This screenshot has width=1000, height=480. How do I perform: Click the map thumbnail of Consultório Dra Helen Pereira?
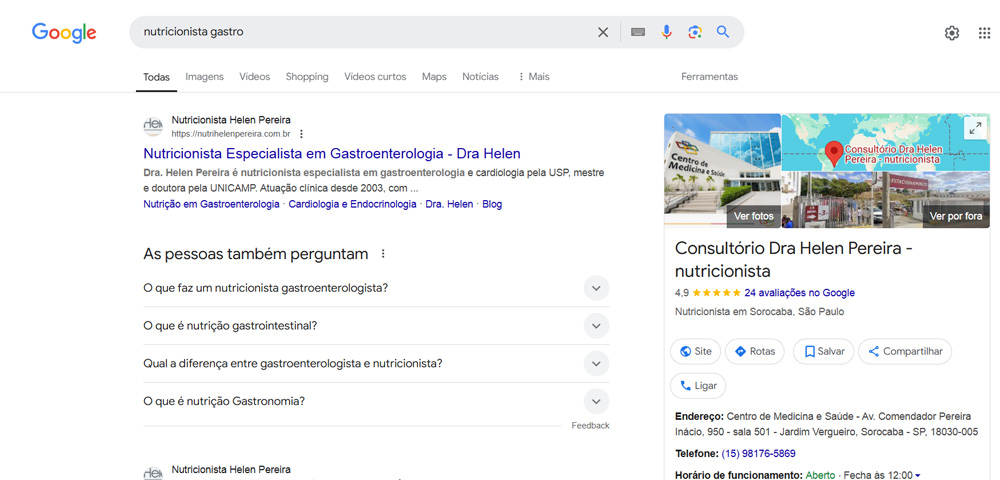885,142
